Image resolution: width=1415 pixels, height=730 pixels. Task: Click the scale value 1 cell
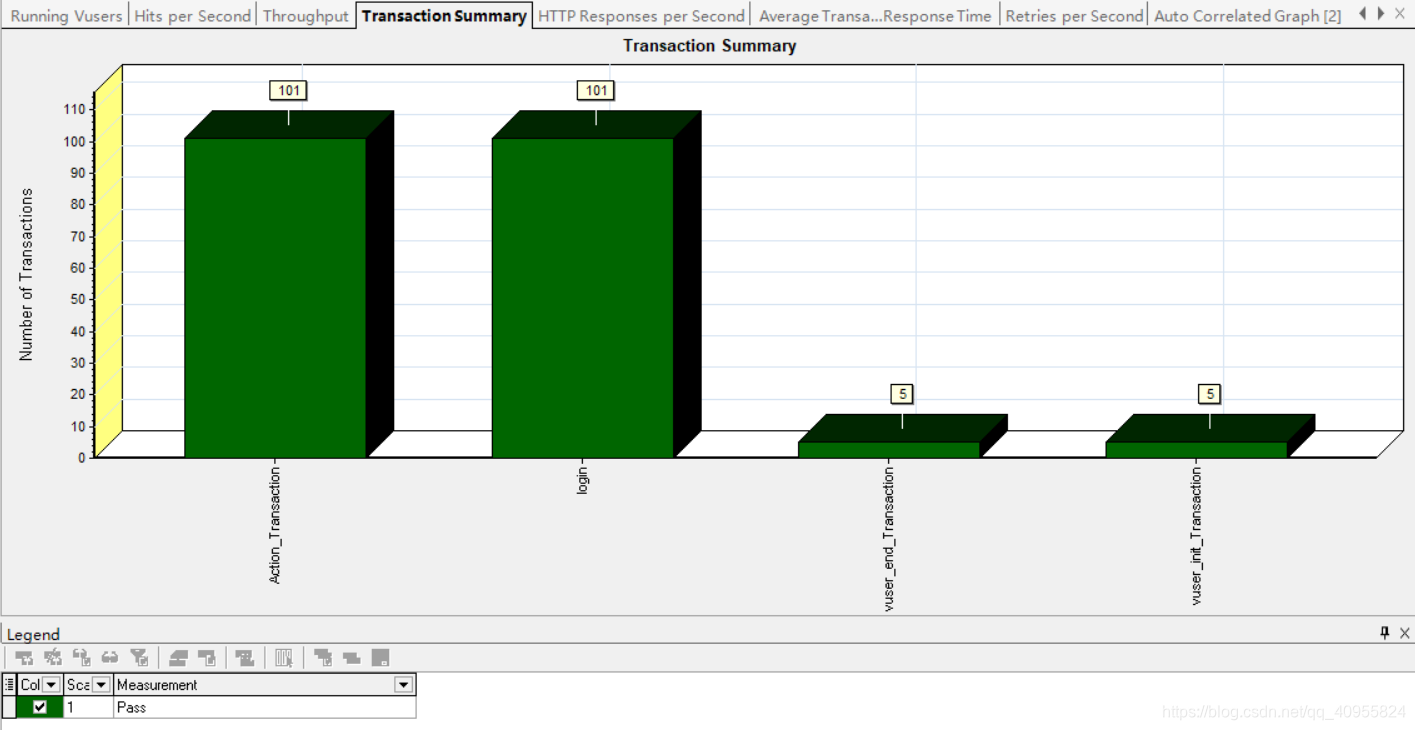point(88,707)
